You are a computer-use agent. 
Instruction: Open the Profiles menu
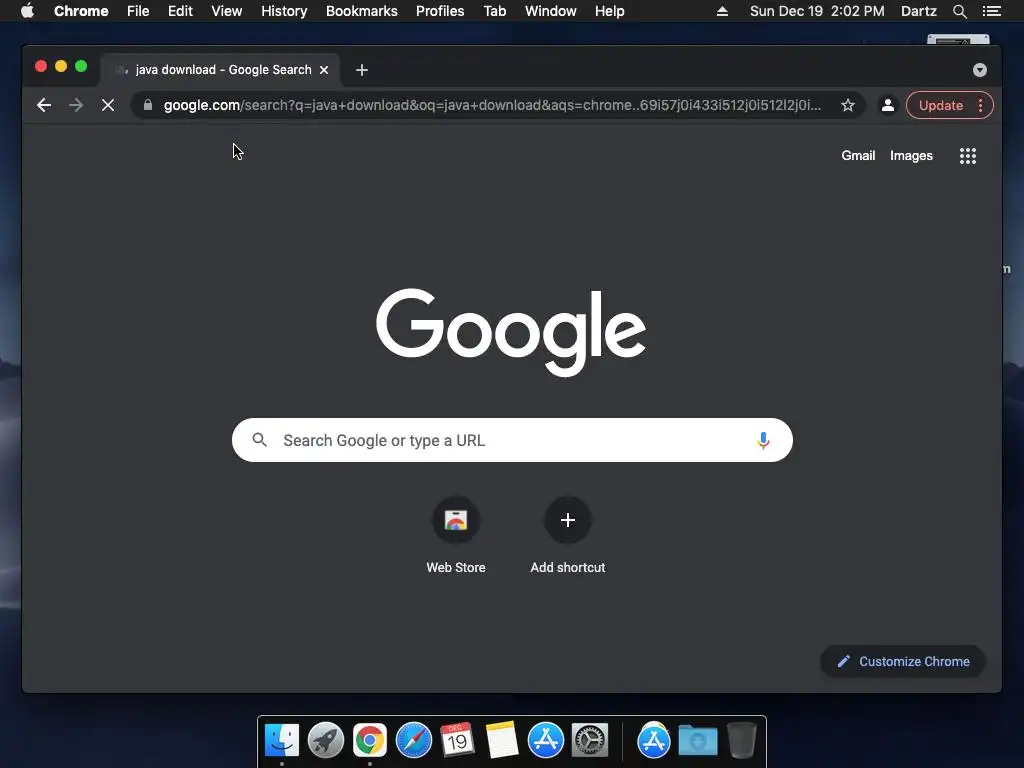[x=440, y=11]
